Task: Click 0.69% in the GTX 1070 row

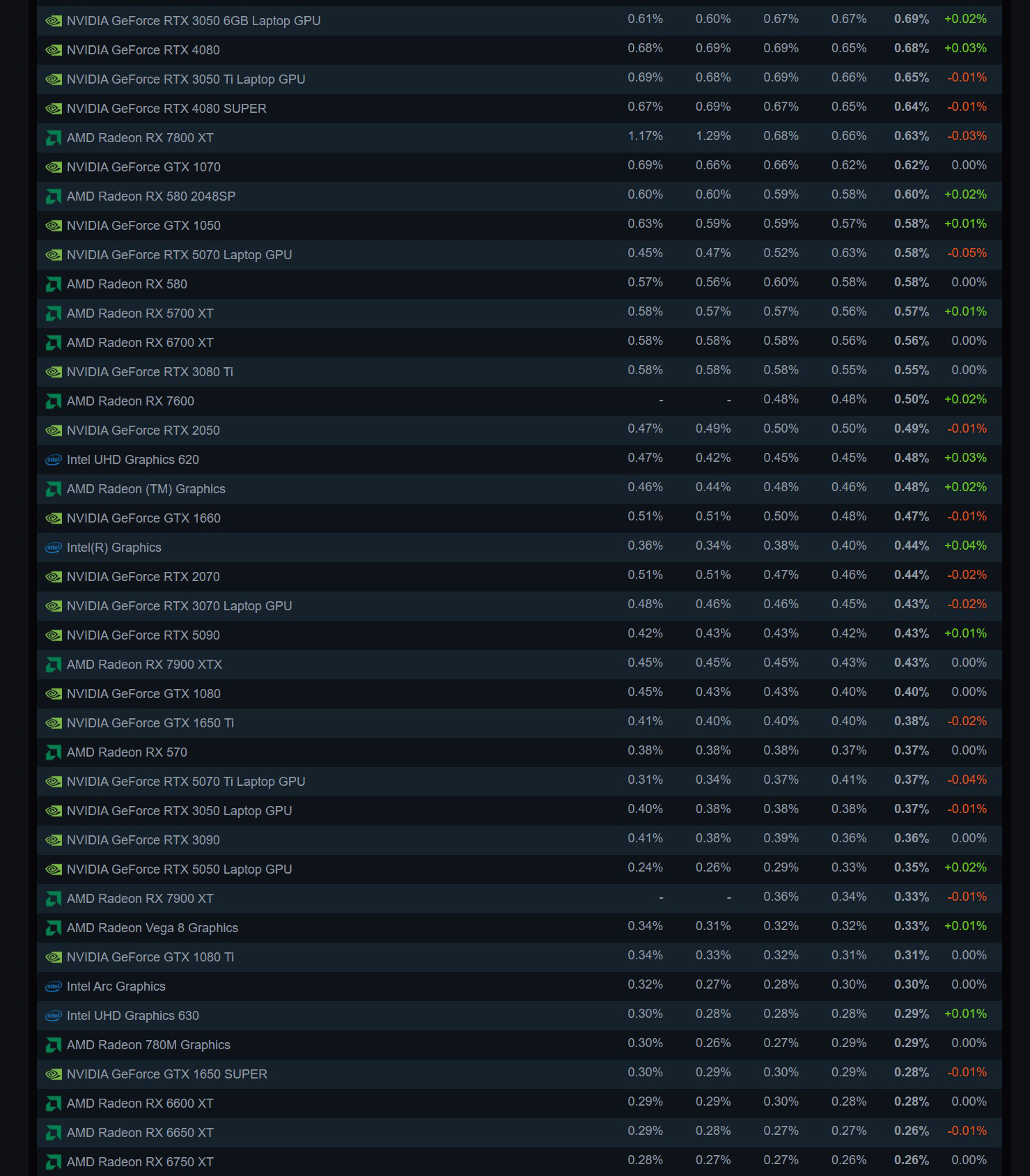Action: (x=646, y=165)
